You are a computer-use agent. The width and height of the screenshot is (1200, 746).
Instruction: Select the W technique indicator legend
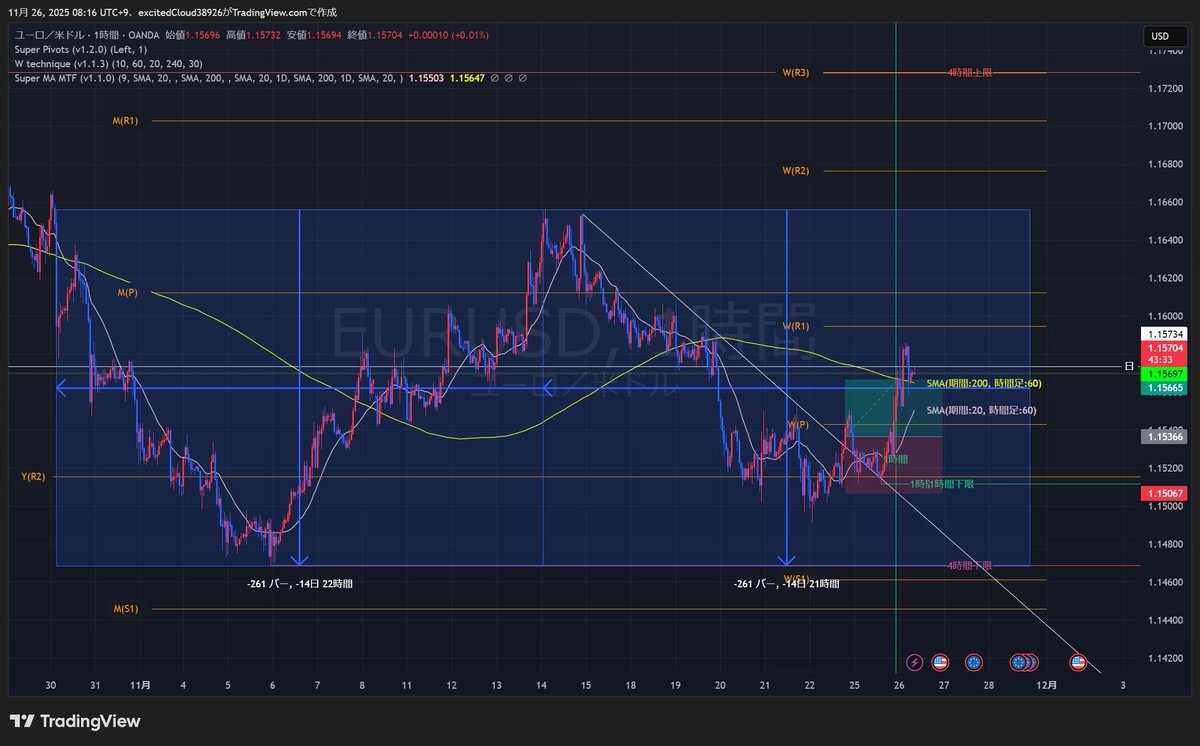[80, 63]
